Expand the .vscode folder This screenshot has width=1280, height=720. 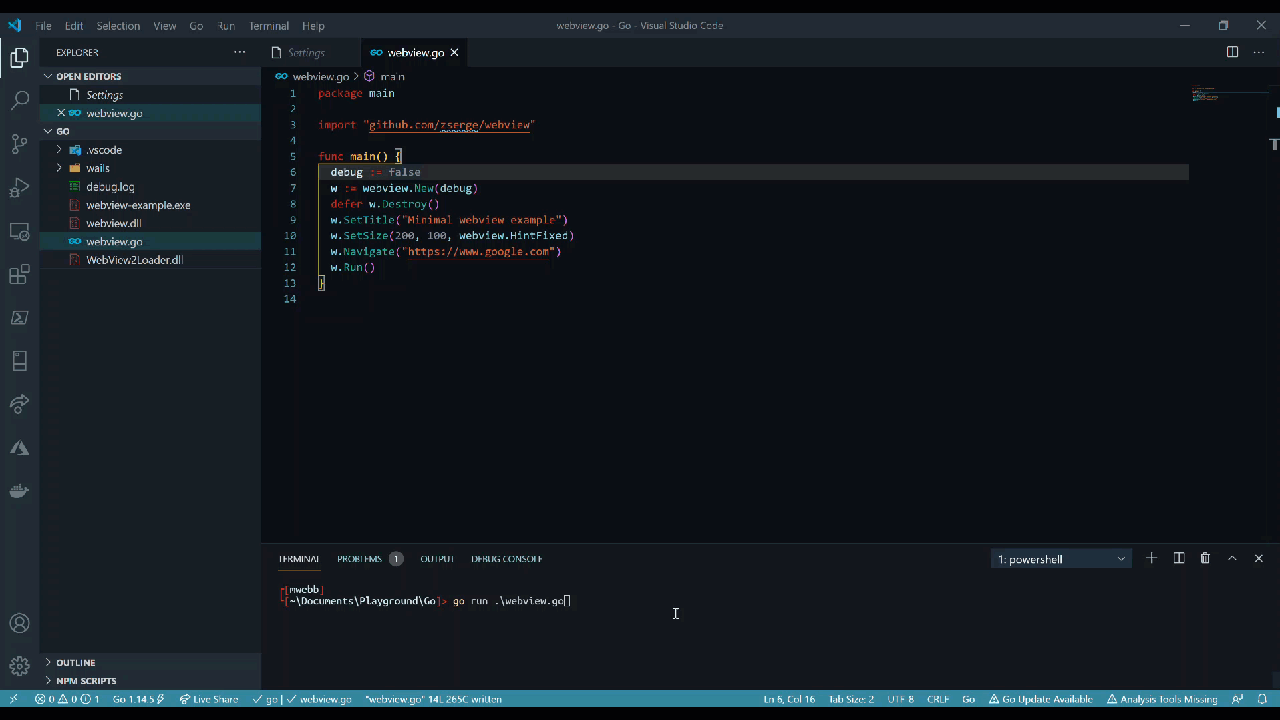click(x=150, y=150)
